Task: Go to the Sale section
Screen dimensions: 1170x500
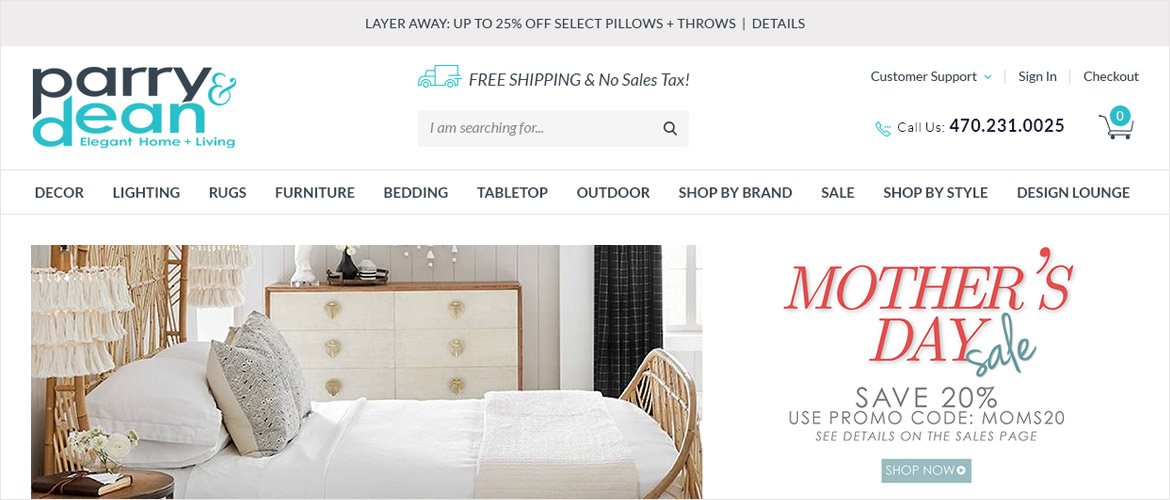Action: pyautogui.click(x=837, y=193)
